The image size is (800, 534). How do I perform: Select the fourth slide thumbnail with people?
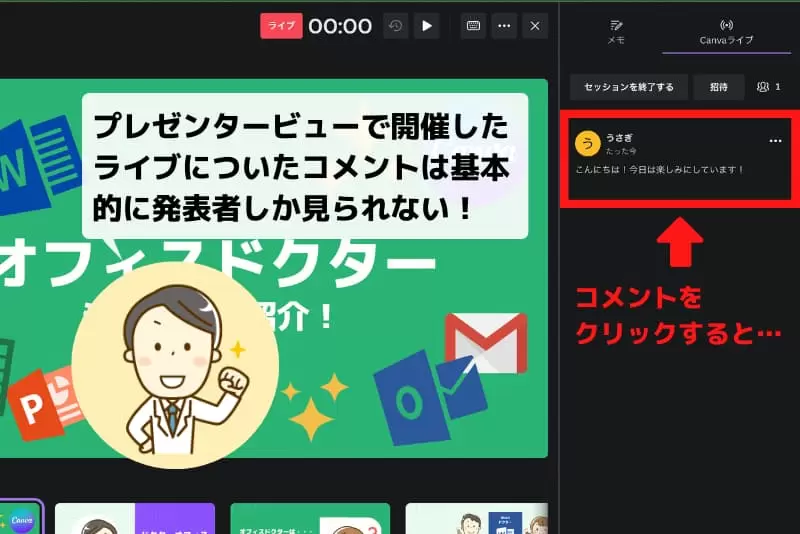pyautogui.click(x=477, y=519)
